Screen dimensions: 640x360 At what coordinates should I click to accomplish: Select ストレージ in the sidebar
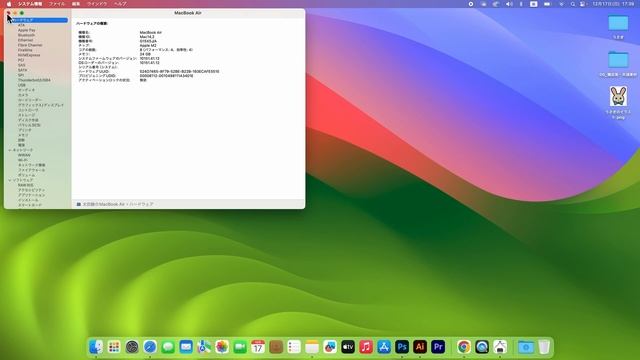(27, 115)
